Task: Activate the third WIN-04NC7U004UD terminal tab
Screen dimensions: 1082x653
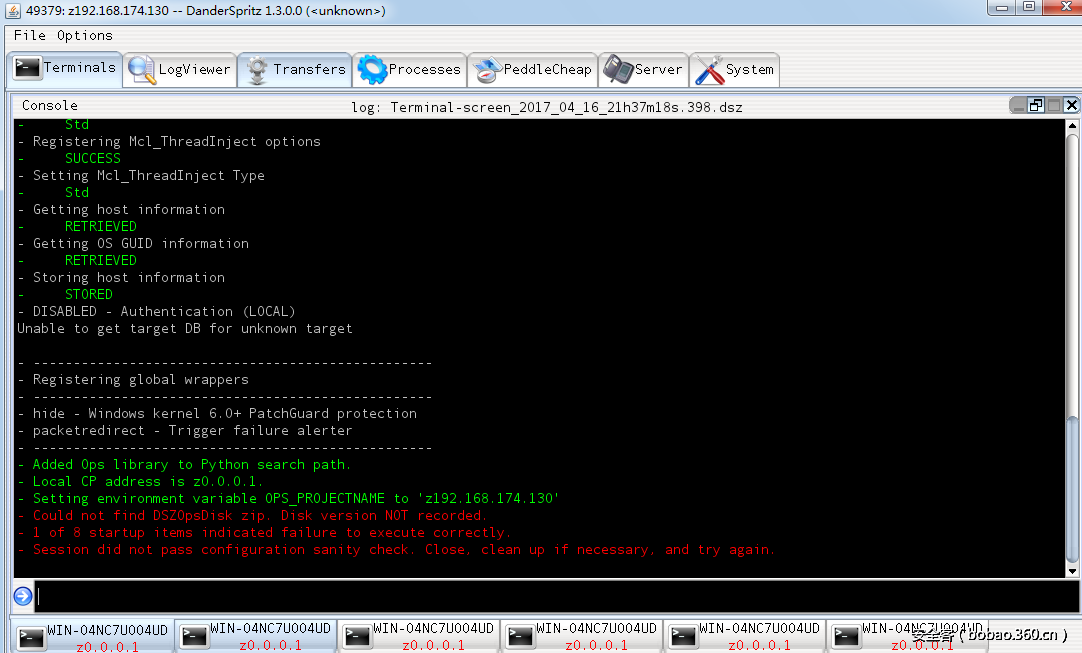Action: [x=419, y=637]
